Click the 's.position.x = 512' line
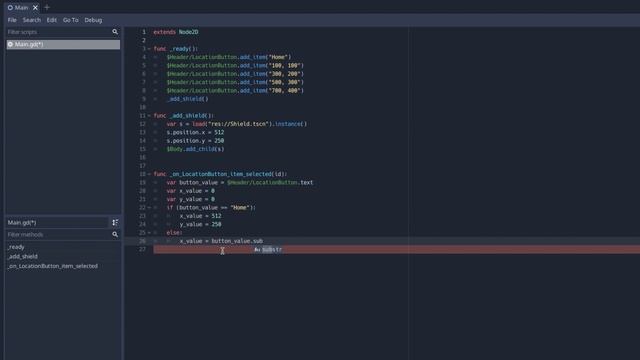 [x=195, y=132]
